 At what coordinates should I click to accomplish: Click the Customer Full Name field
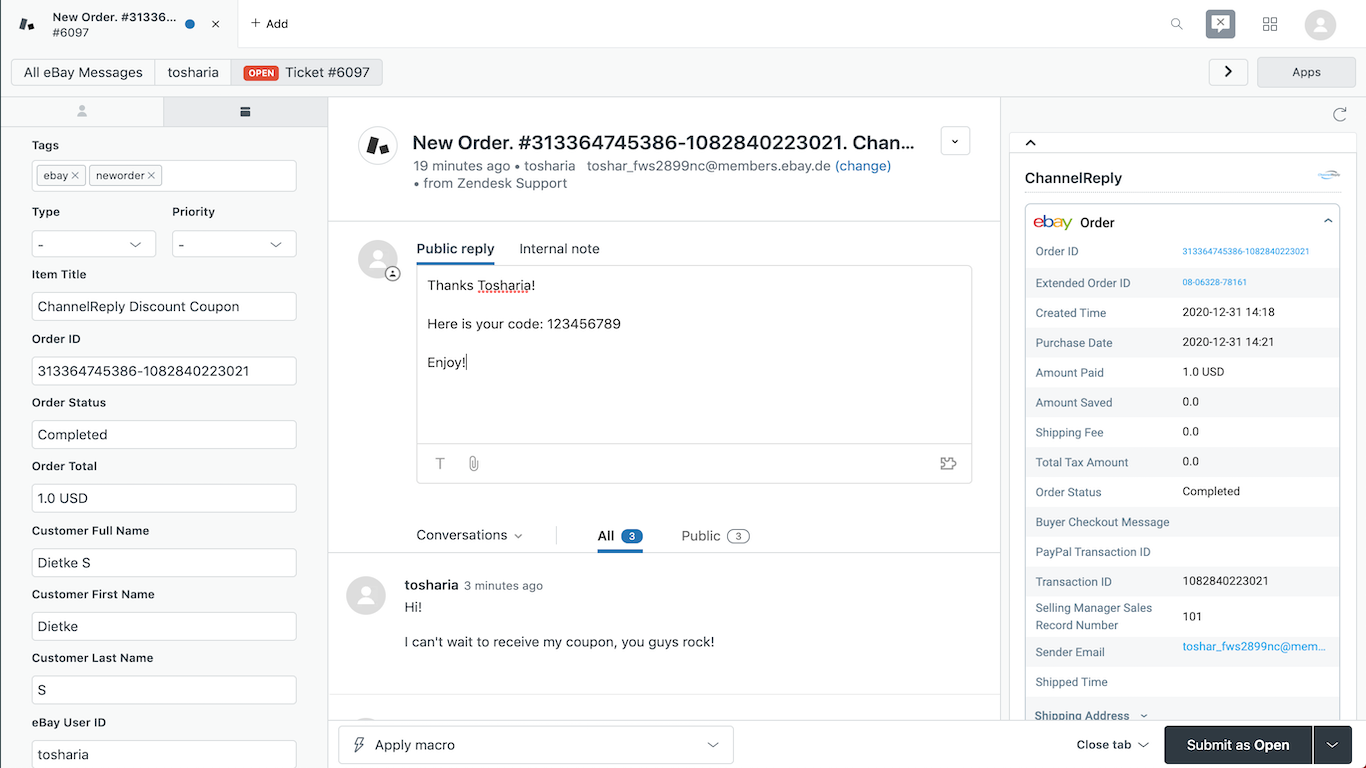pyautogui.click(x=164, y=562)
